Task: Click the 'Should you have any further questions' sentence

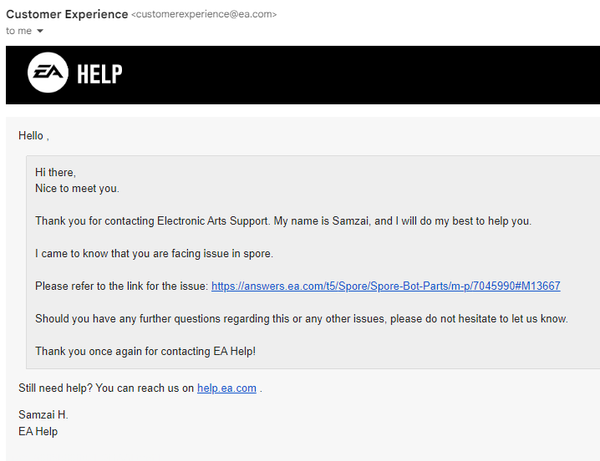Action: (x=302, y=319)
